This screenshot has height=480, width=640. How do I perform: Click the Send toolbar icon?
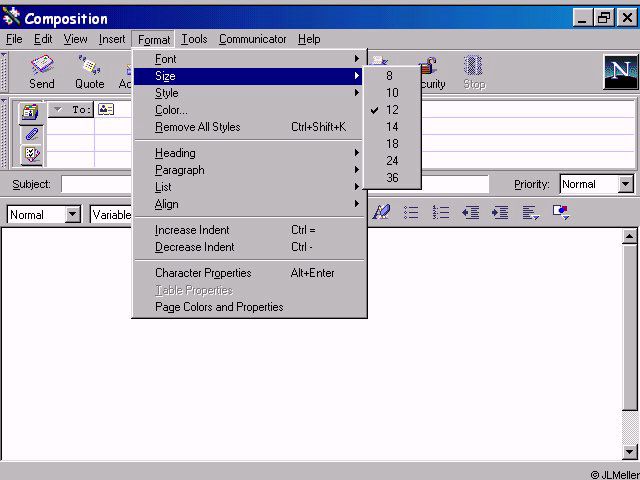42,71
